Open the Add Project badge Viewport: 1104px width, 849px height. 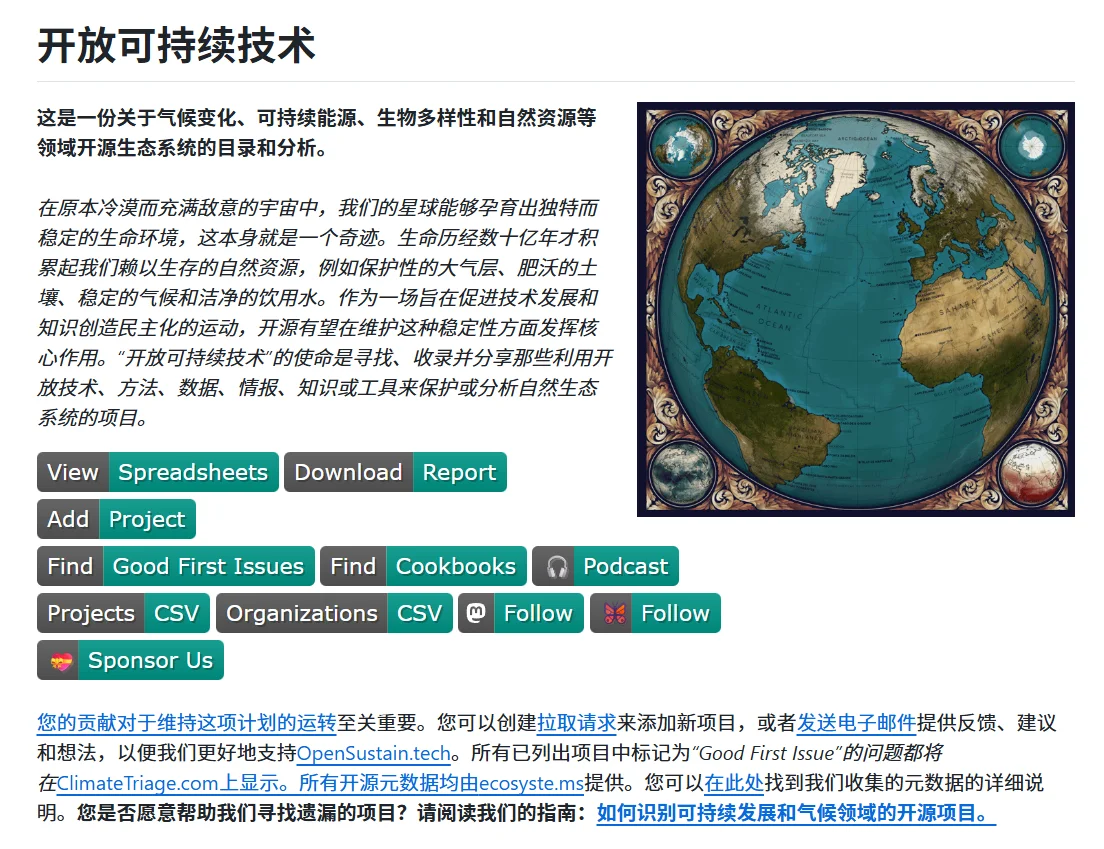pos(116,519)
